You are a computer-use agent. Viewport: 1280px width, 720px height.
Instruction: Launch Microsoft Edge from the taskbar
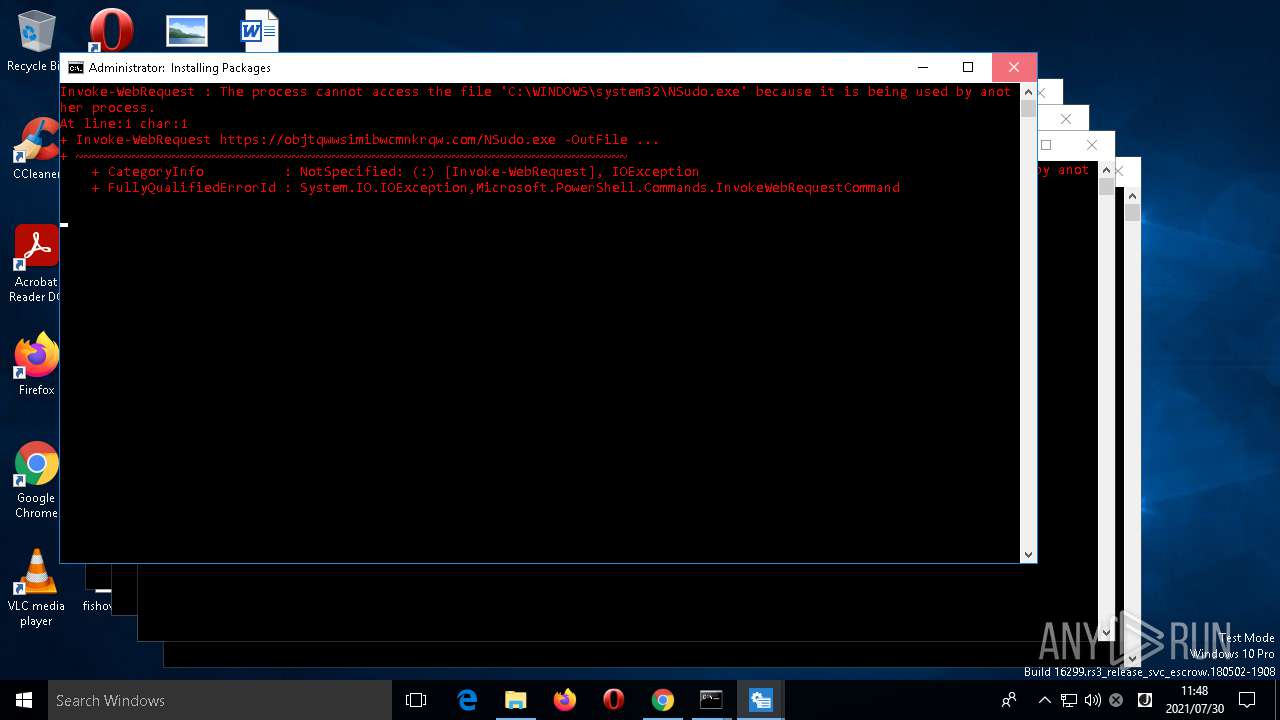pyautogui.click(x=467, y=700)
